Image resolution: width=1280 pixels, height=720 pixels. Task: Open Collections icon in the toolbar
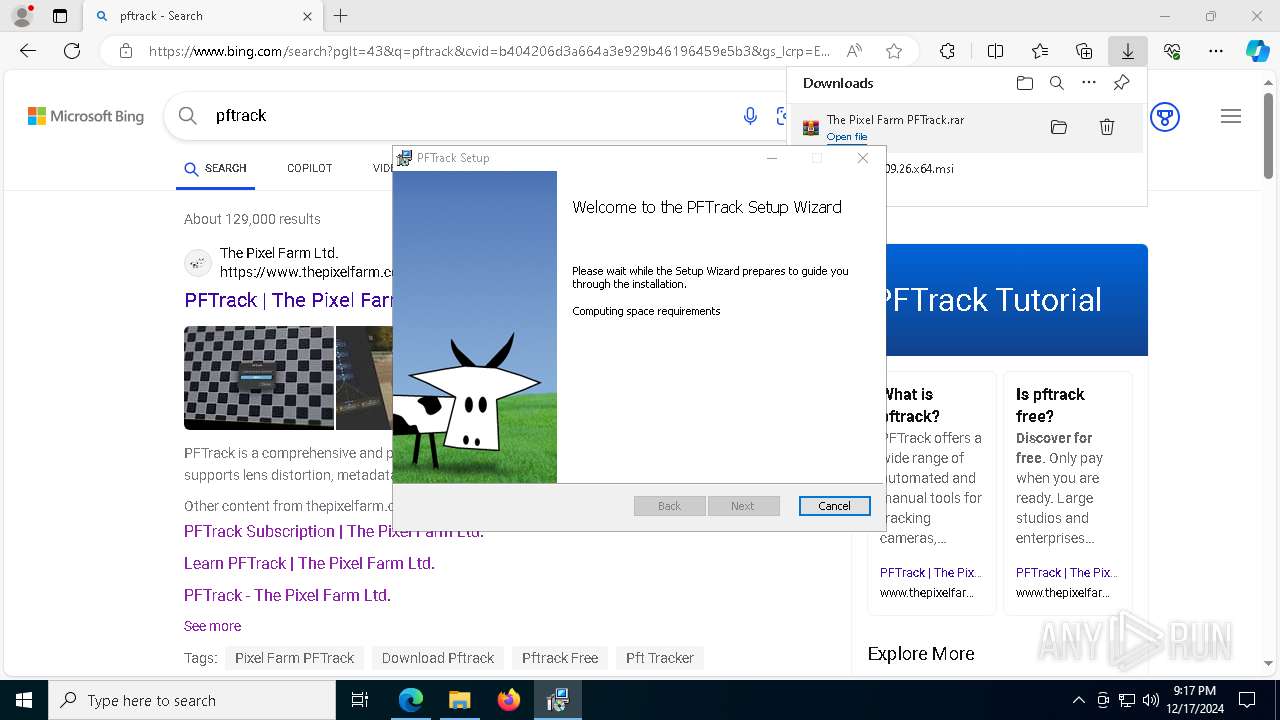point(1084,51)
